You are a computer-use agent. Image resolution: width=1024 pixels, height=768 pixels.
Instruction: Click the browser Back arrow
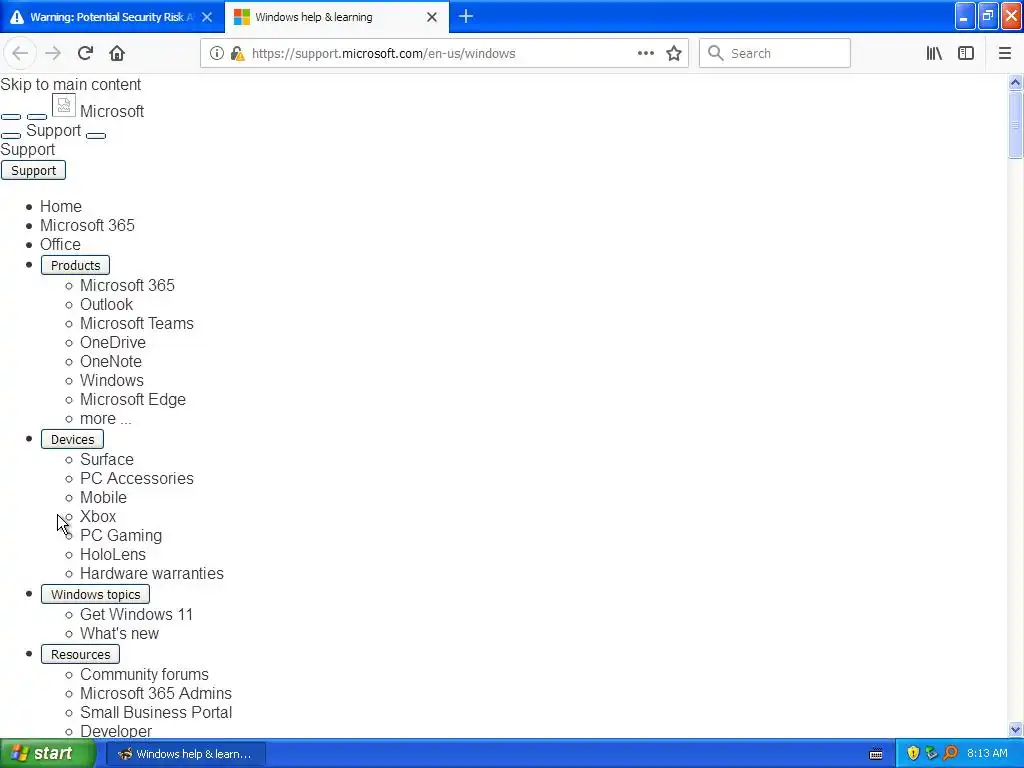tap(20, 53)
